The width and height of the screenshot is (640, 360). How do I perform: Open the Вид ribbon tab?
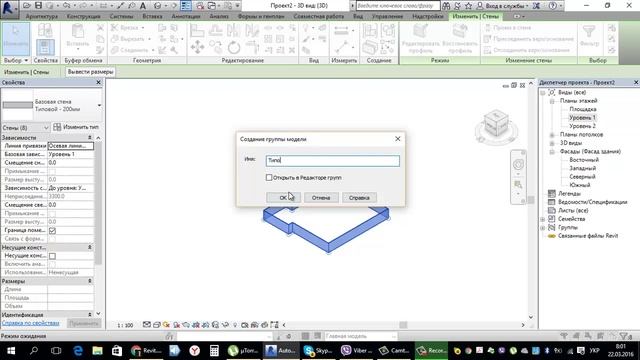pos(358,16)
